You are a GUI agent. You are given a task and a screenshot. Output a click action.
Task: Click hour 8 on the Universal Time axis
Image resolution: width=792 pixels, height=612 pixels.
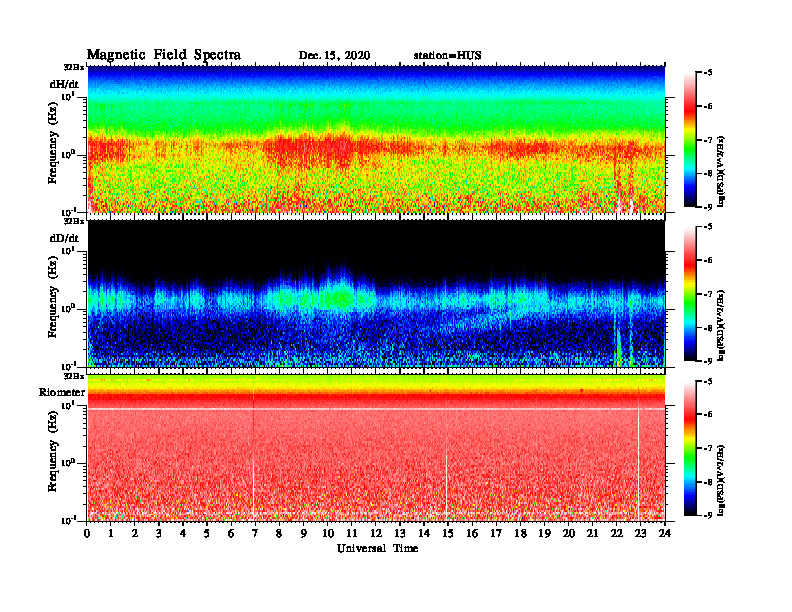[x=279, y=534]
